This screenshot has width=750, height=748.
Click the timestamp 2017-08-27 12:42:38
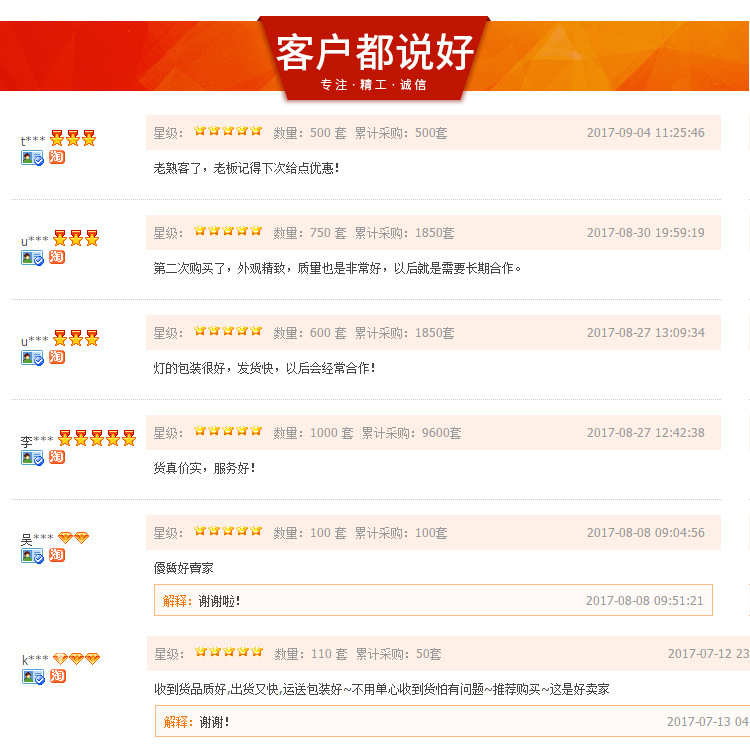[x=646, y=432]
